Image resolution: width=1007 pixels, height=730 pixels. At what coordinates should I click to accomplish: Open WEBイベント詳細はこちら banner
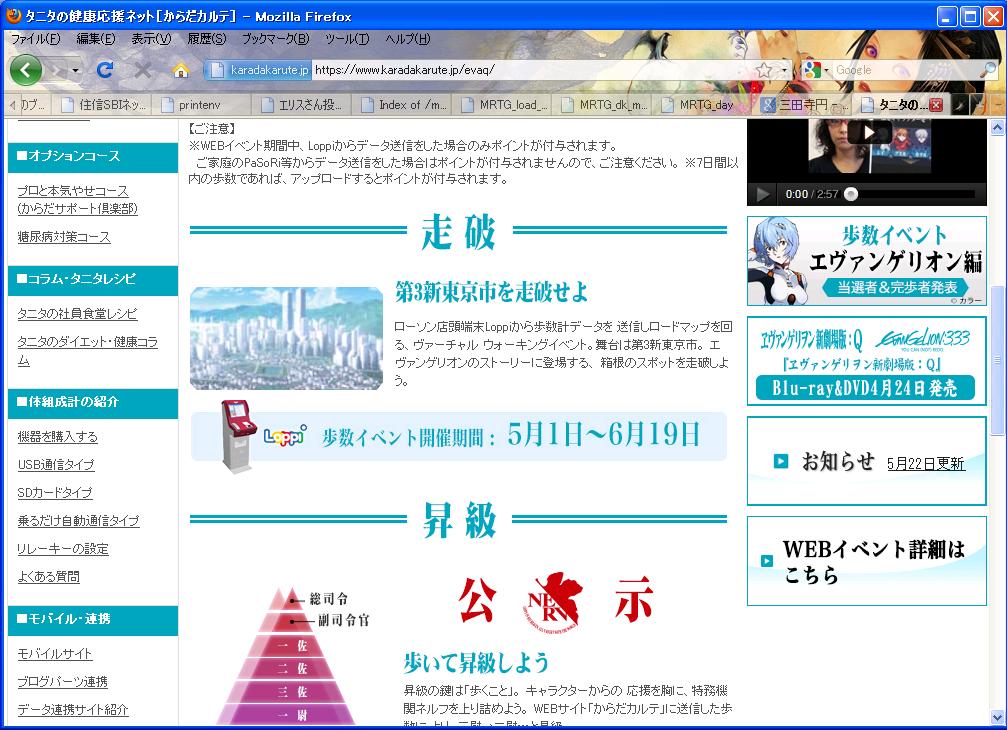click(x=866, y=561)
